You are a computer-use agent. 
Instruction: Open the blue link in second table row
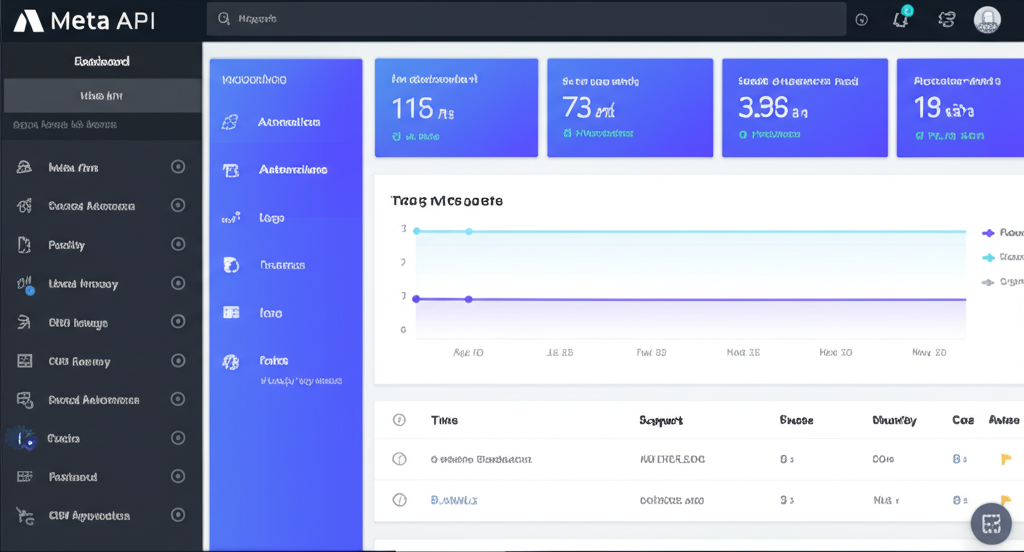point(454,499)
